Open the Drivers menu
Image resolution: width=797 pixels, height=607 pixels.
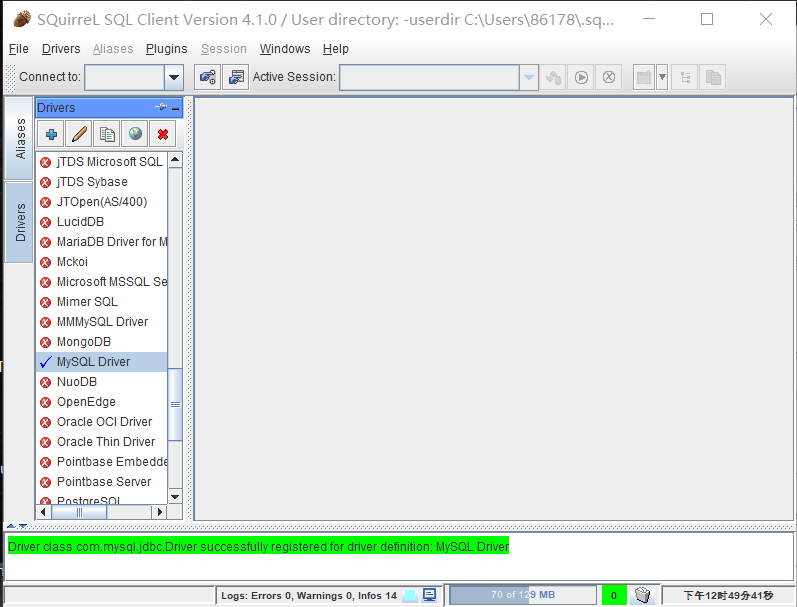pyautogui.click(x=61, y=49)
